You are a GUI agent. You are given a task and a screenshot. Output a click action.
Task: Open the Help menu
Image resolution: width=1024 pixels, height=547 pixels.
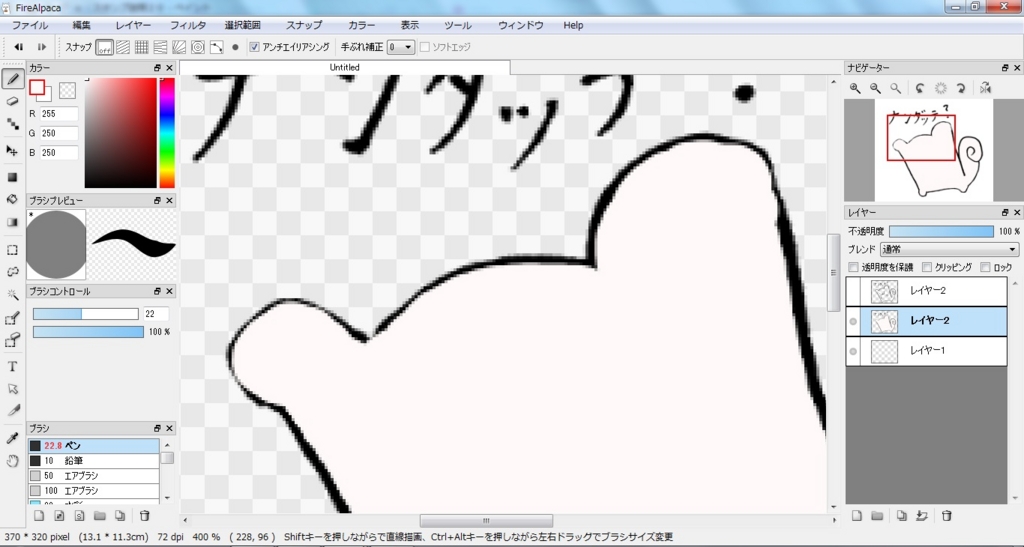[573, 25]
